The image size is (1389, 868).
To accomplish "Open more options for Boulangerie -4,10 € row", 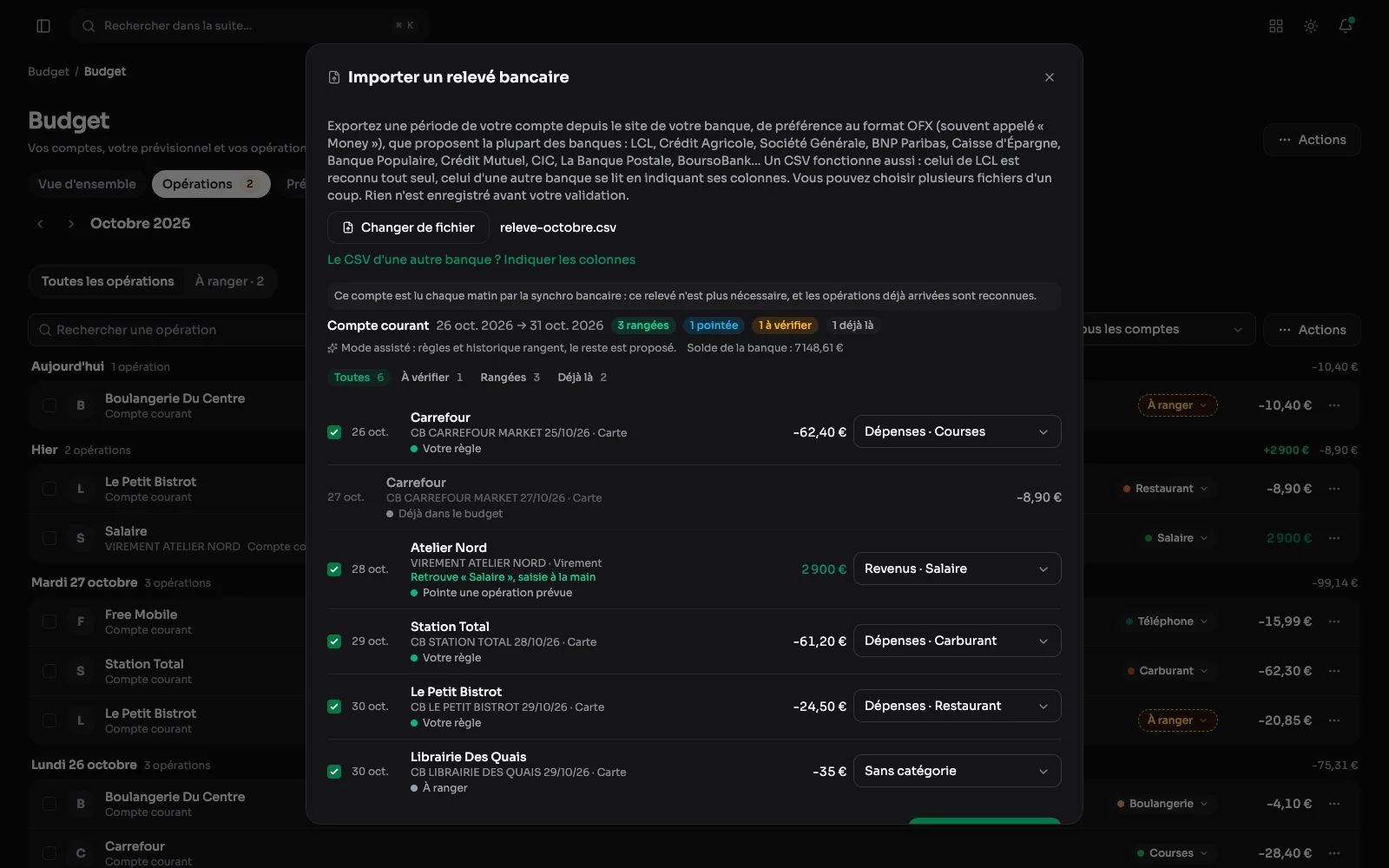I will tap(1334, 804).
